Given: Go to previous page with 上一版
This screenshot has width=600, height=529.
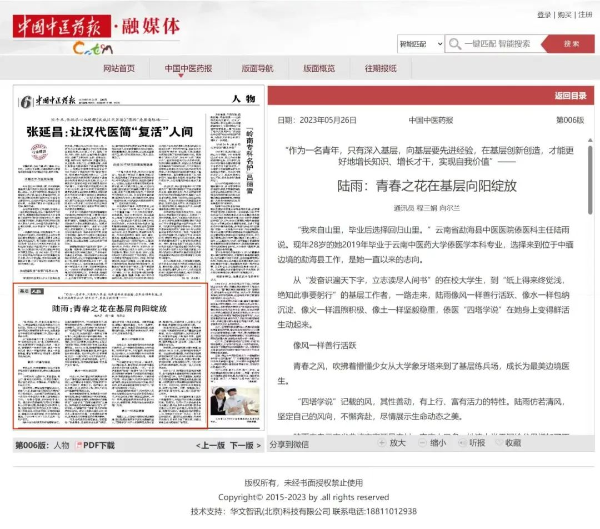Looking at the screenshot, I should [x=212, y=445].
